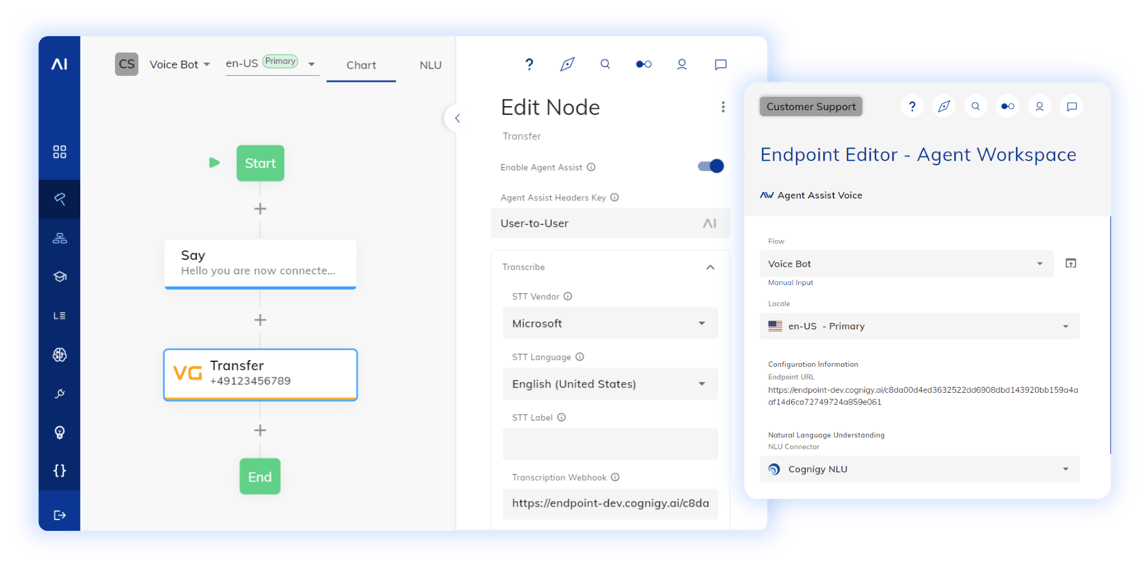This screenshot has height=567, width=1146.
Task: Click the Customer Support badge
Action: (x=811, y=107)
